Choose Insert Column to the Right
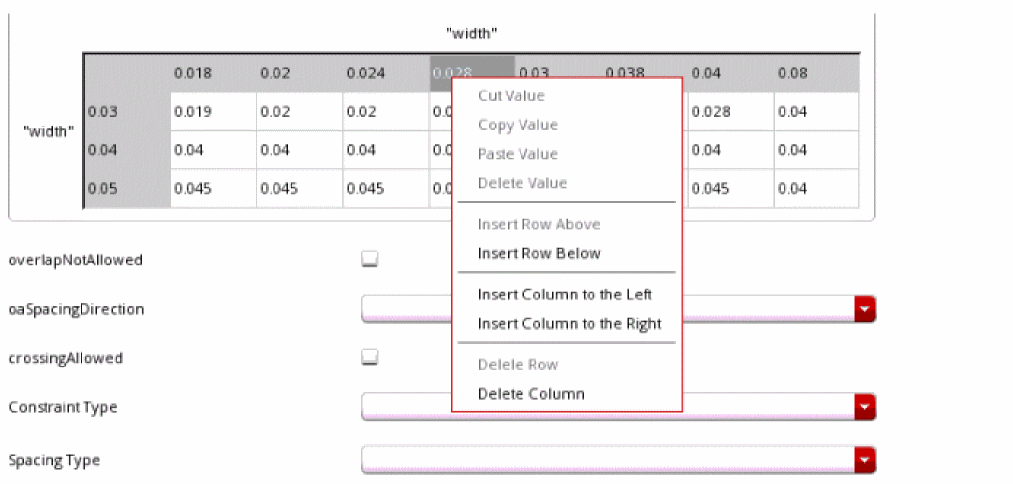The image size is (1013, 484). pos(569,324)
